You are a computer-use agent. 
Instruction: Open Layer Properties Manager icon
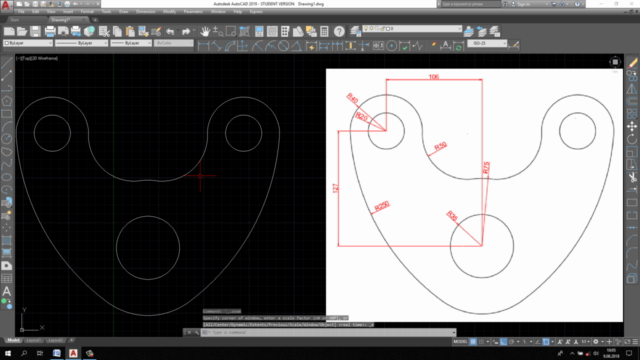point(356,31)
